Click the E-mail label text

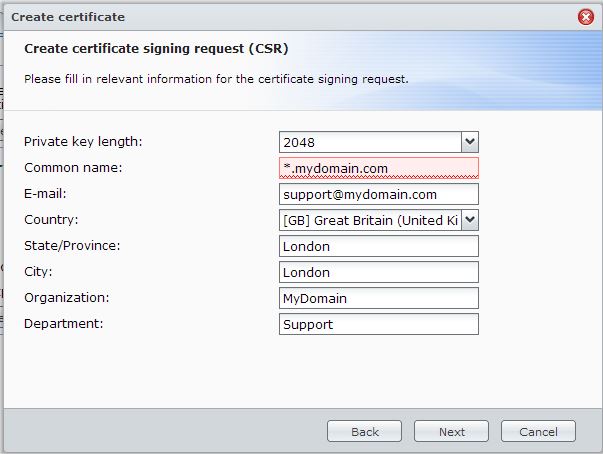45,194
